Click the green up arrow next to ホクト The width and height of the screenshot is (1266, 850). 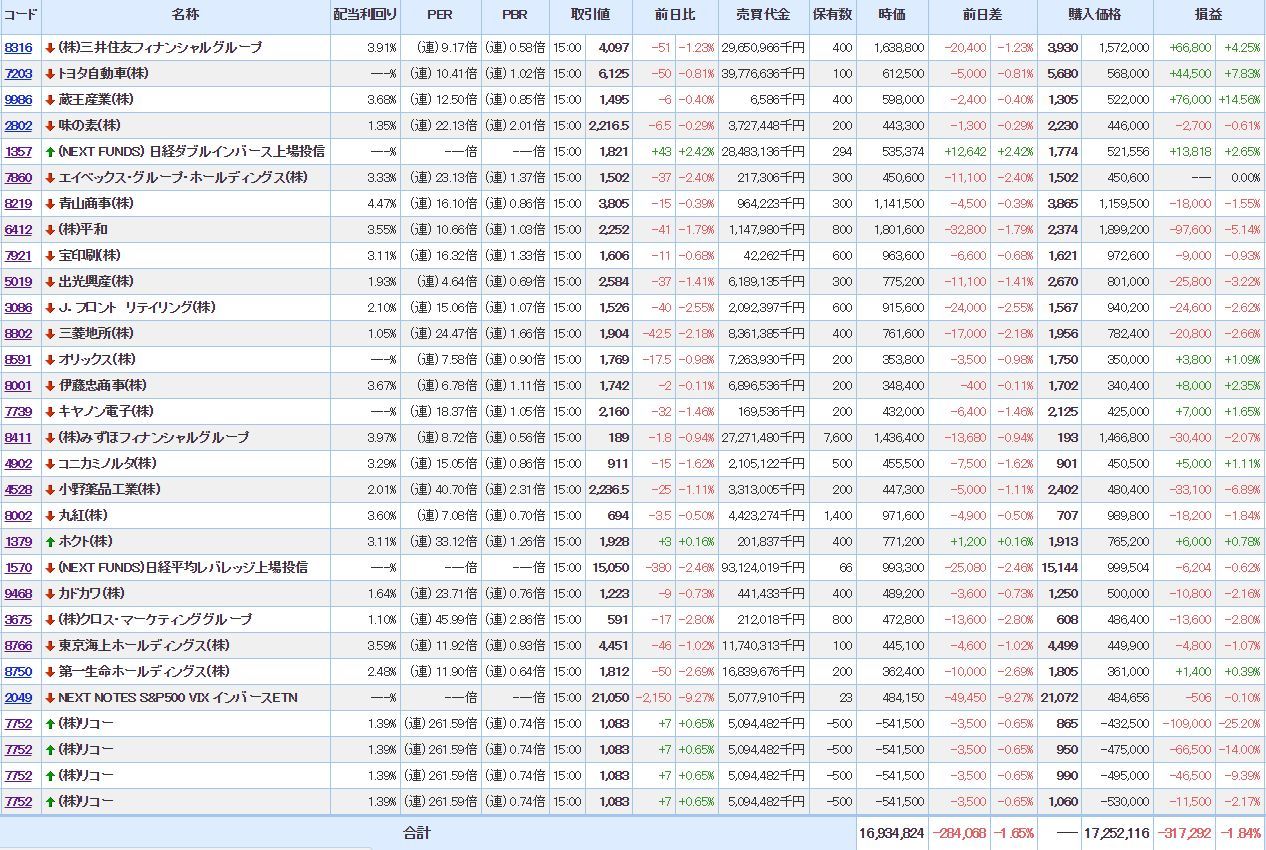[x=50, y=542]
